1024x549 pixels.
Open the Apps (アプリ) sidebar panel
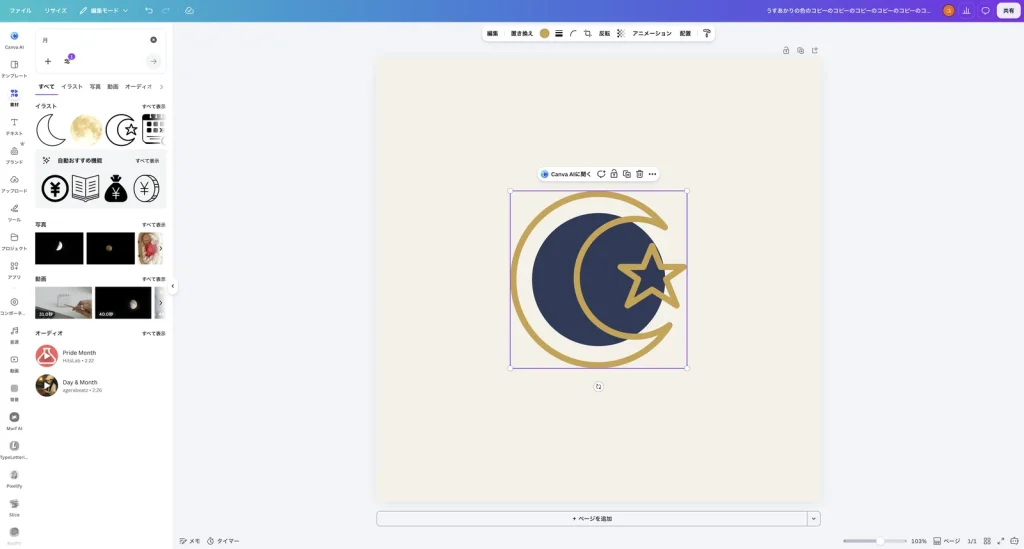coord(14,270)
